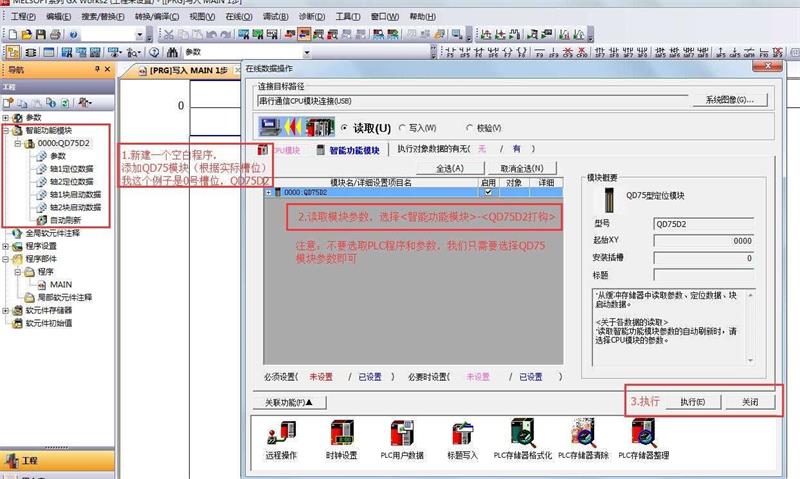The width and height of the screenshot is (800, 479).
Task: Open the PLC memory arrangement (整理) icon
Action: point(643,433)
